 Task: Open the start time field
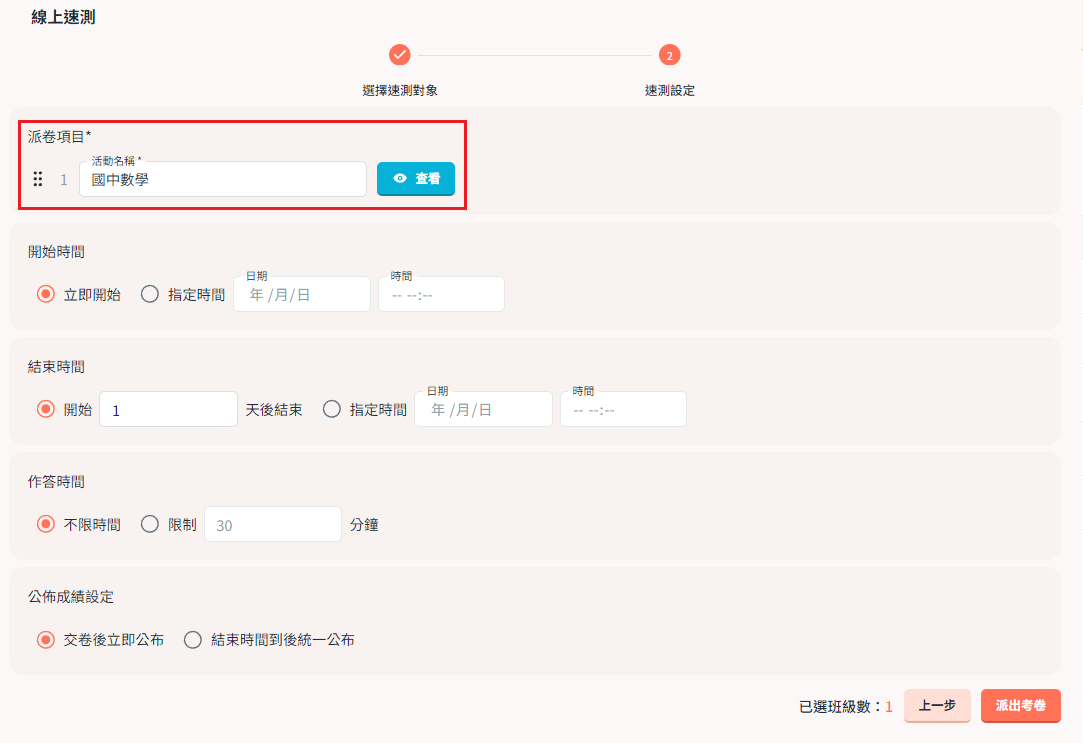point(440,295)
